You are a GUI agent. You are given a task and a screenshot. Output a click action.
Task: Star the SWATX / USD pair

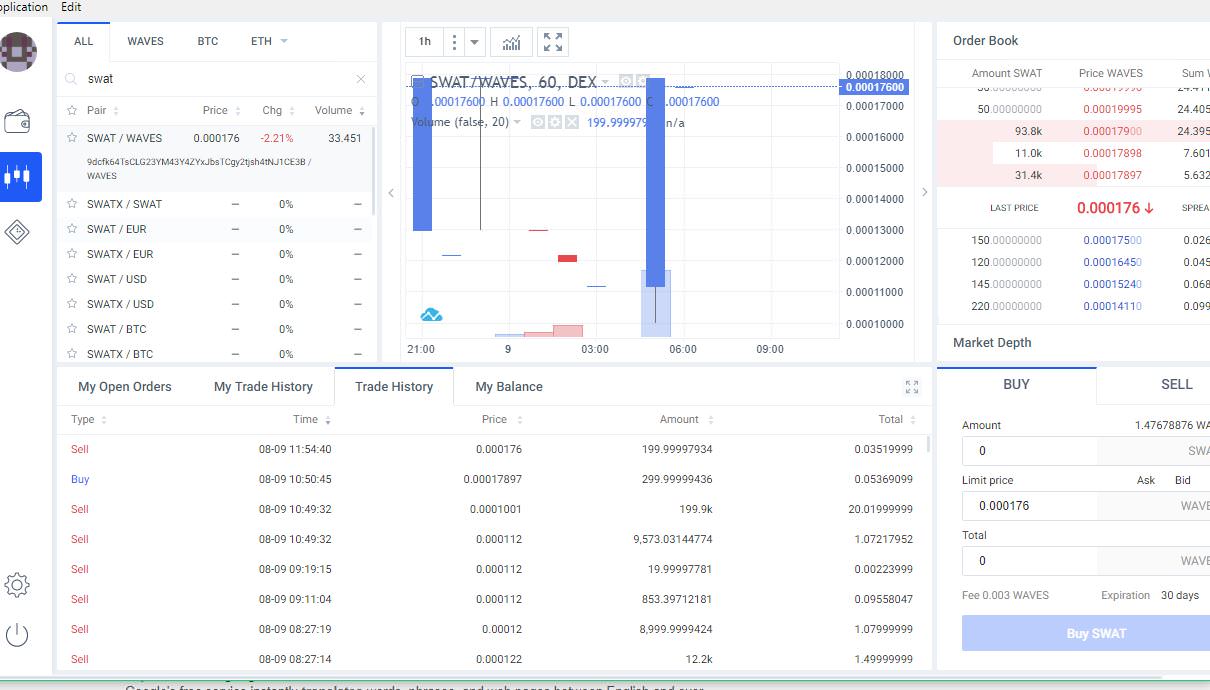(x=72, y=304)
